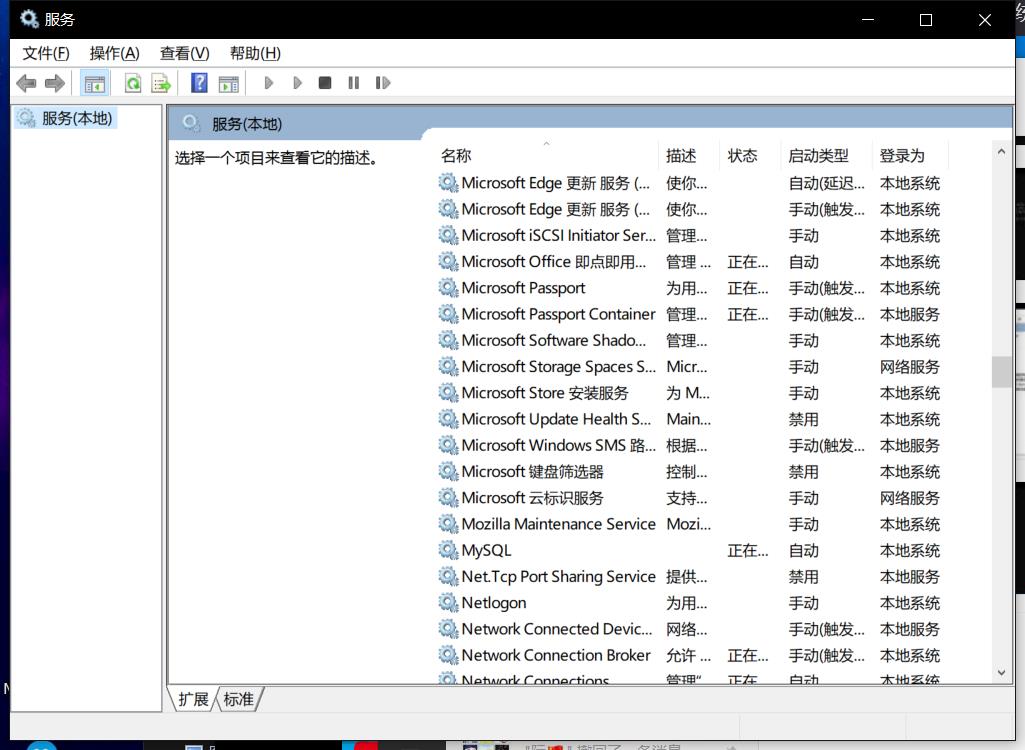This screenshot has height=750, width=1025.
Task: Switch to the 扩展 tab
Action: pyautogui.click(x=193, y=699)
